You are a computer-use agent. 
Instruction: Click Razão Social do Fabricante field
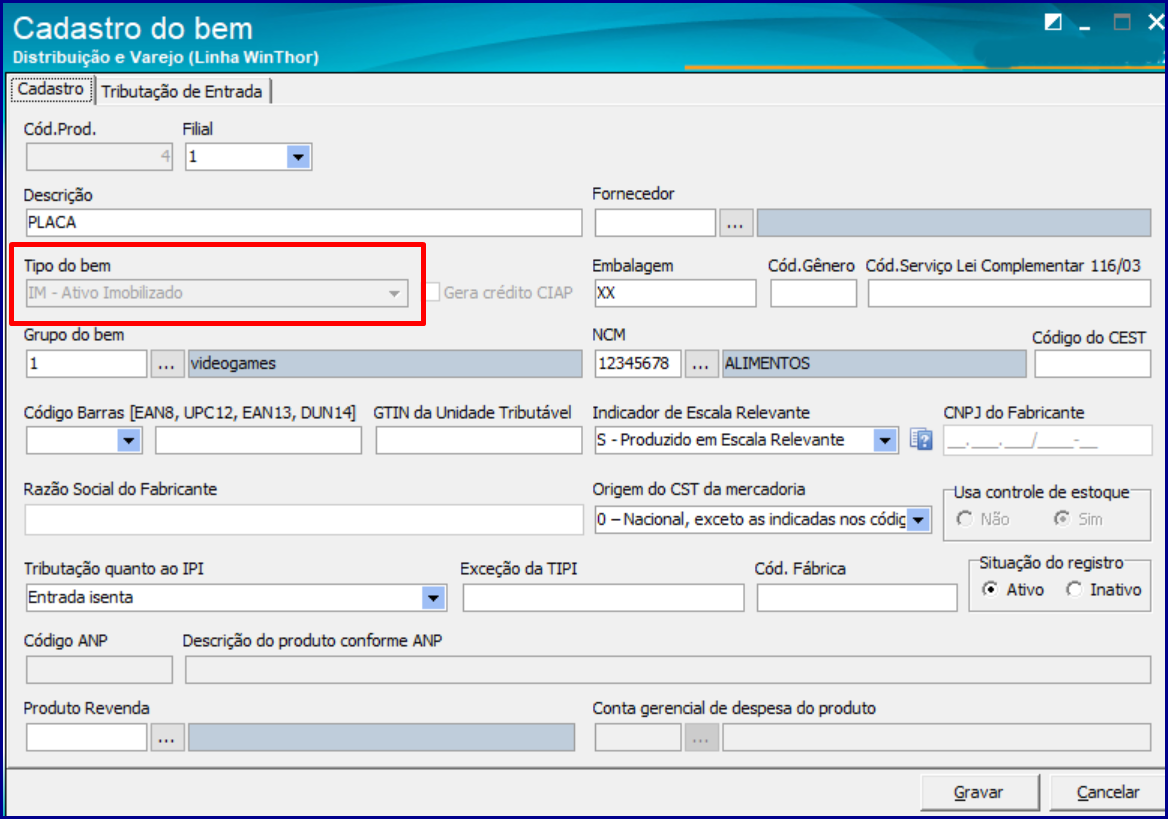[x=304, y=519]
